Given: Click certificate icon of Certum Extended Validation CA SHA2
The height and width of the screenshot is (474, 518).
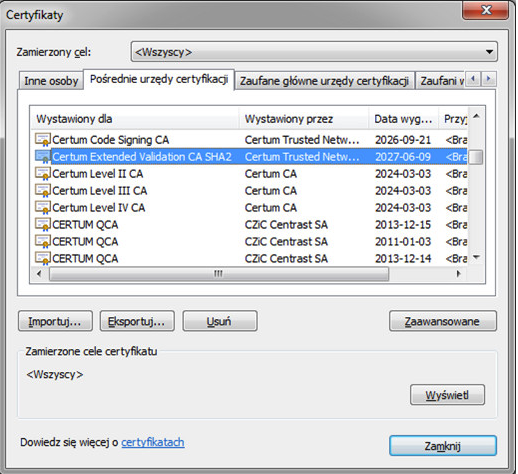Looking at the screenshot, I should pyautogui.click(x=43, y=157).
